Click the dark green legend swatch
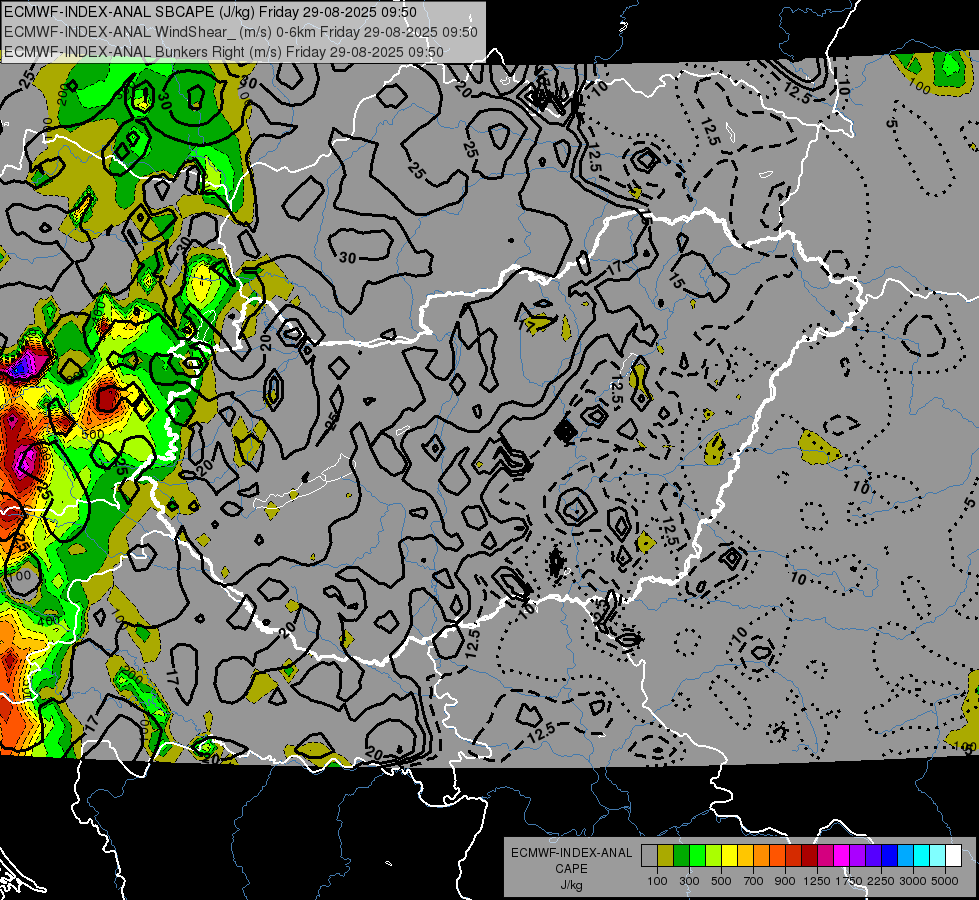 [681, 856]
